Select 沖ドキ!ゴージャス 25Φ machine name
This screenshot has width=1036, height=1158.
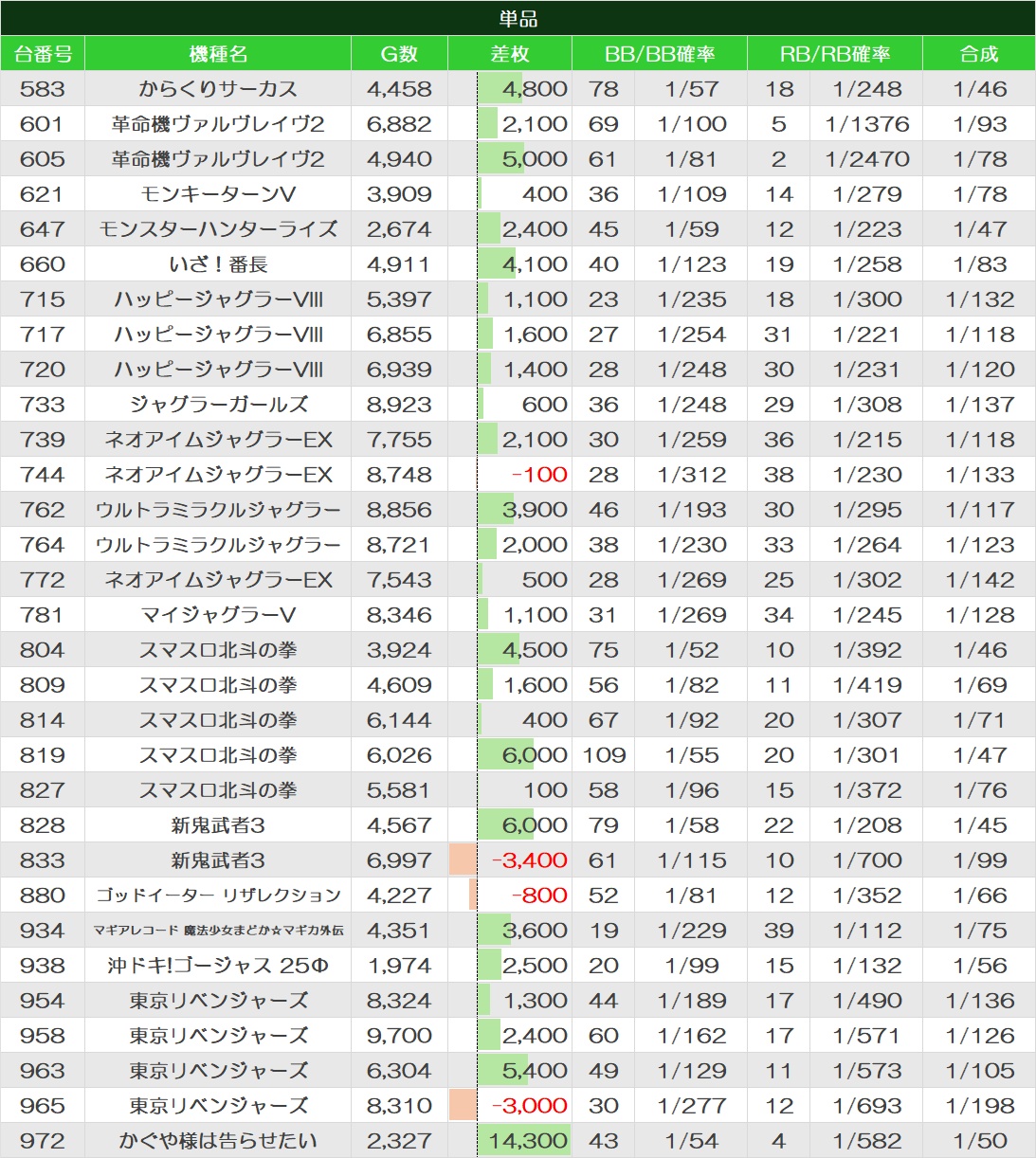(x=218, y=966)
